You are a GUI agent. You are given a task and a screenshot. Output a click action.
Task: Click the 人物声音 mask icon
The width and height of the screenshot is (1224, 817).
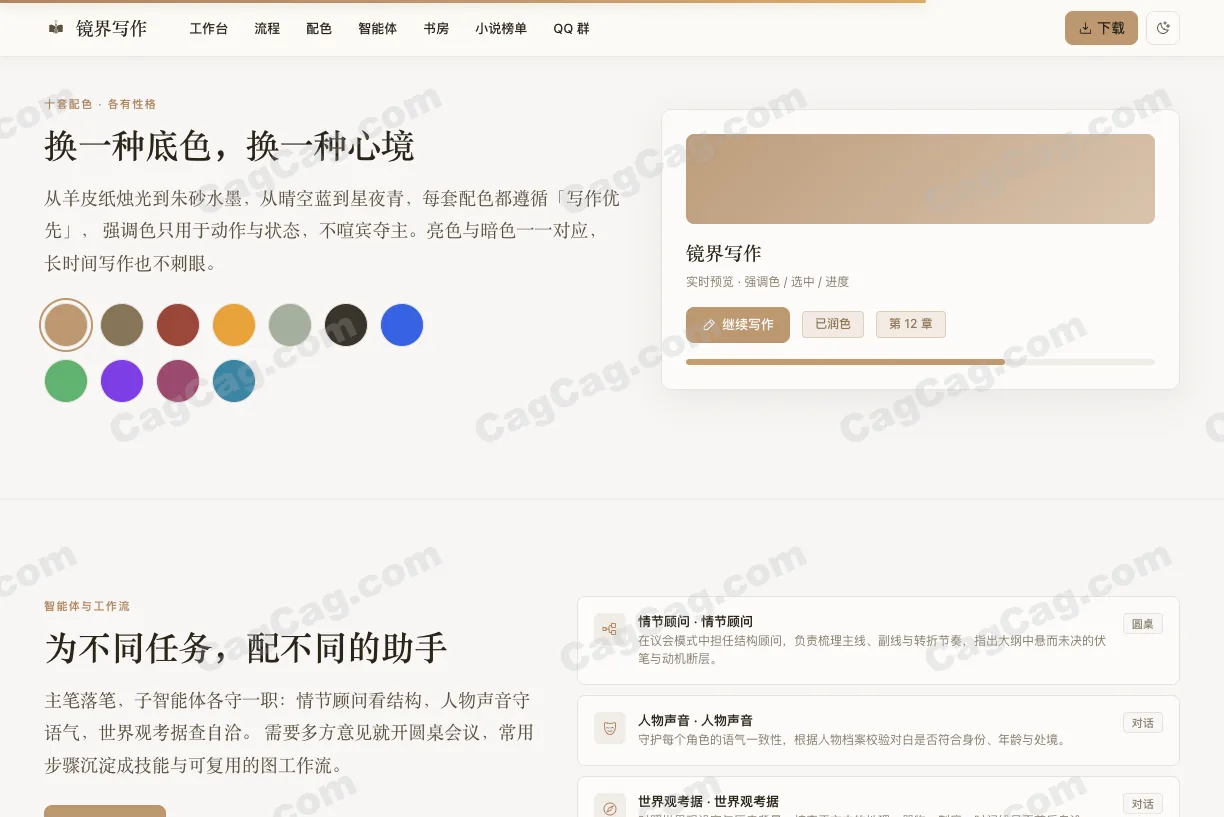[x=609, y=728]
